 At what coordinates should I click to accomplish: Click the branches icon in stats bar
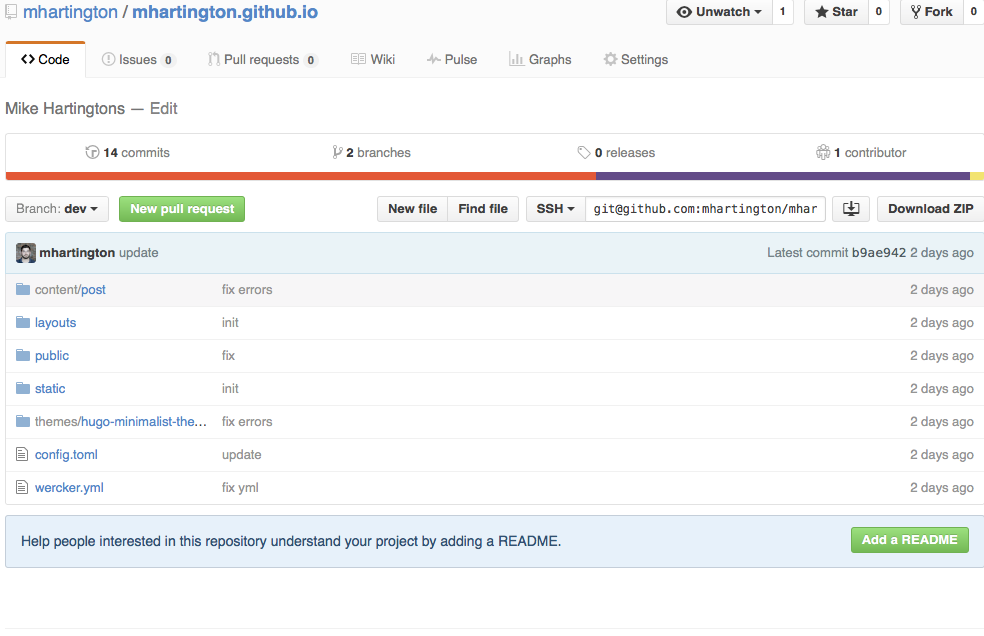pos(338,153)
